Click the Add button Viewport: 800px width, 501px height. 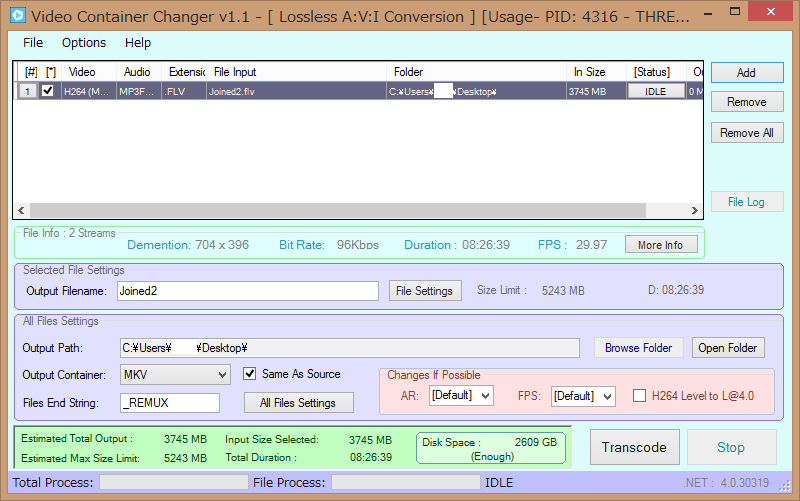[746, 73]
